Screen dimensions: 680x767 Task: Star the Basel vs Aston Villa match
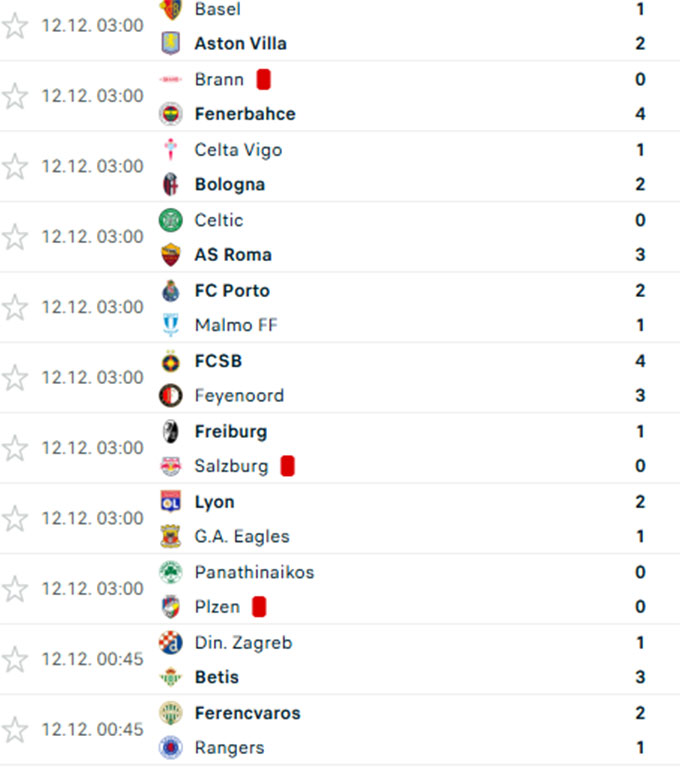[15, 26]
